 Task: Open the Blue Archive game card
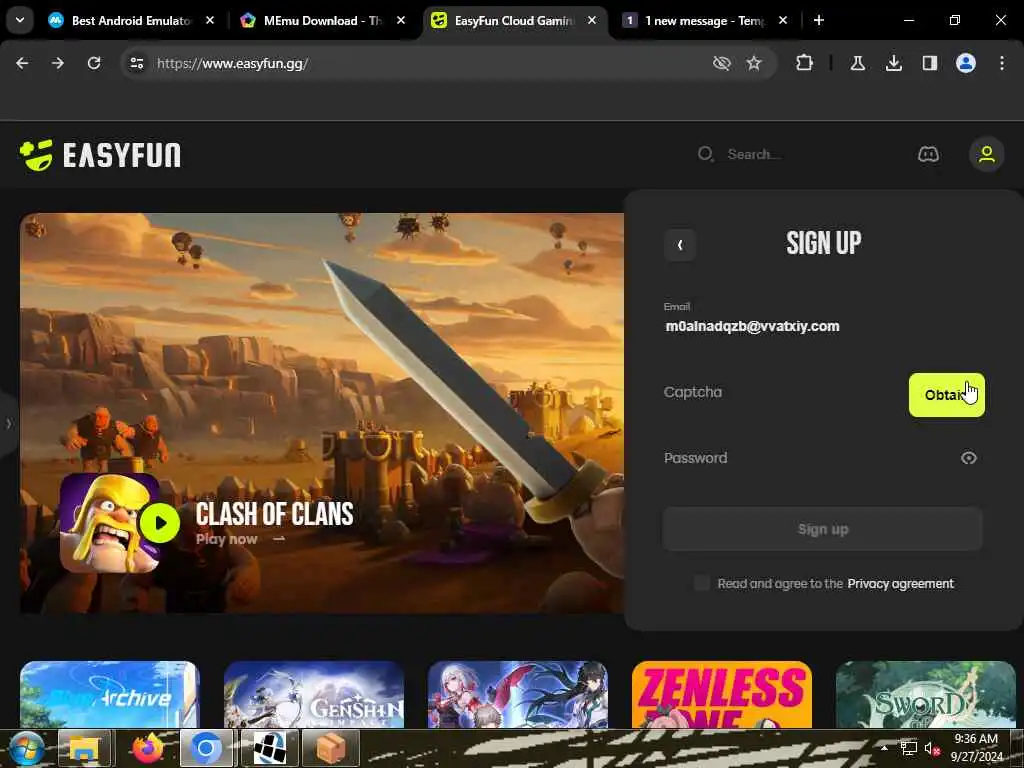[x=110, y=694]
